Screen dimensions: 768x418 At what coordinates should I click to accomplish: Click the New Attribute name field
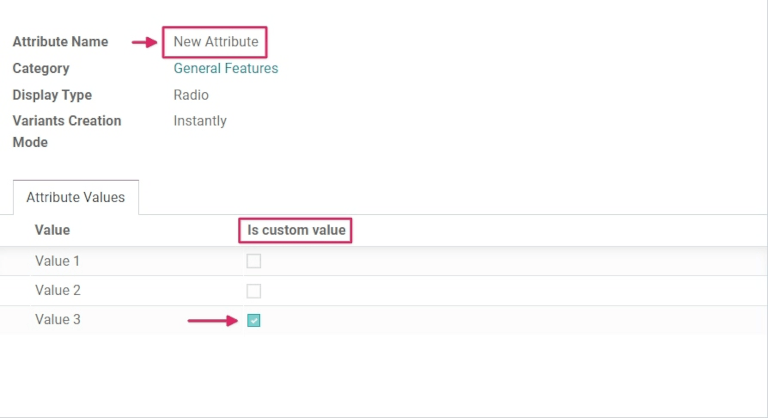tap(216, 42)
